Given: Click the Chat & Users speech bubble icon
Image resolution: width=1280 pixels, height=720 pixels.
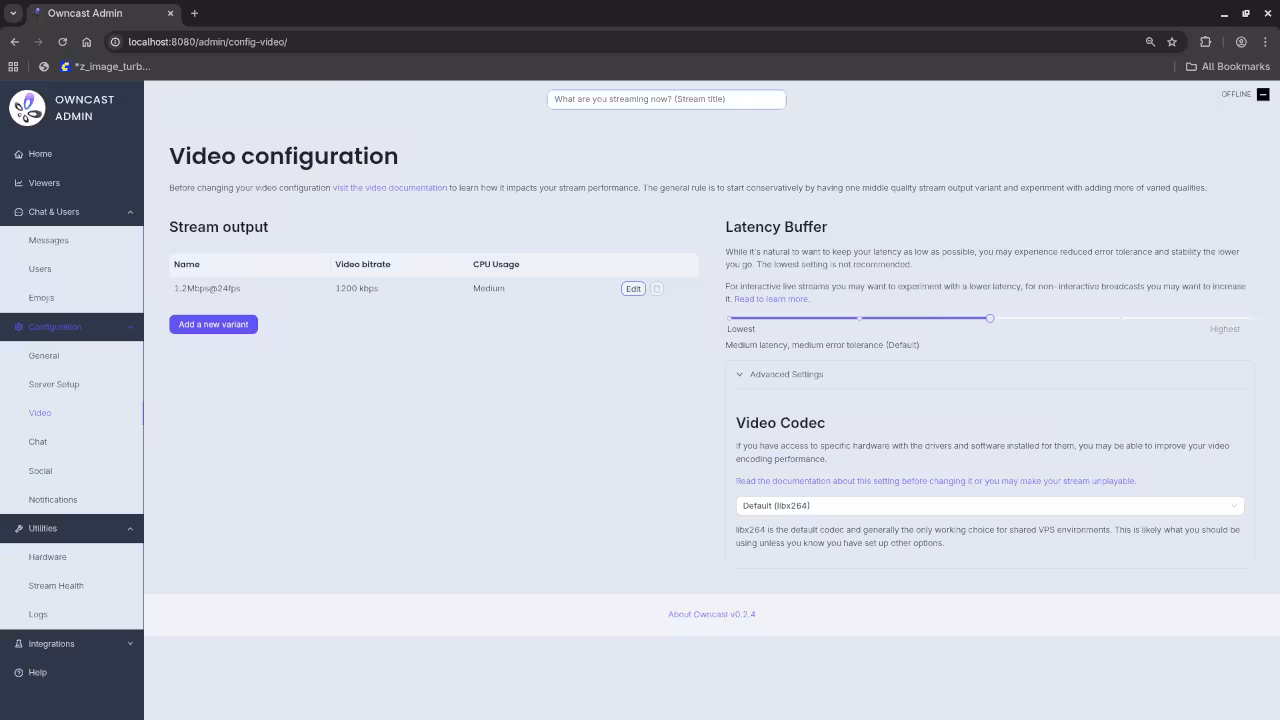Looking at the screenshot, I should pos(18,211).
